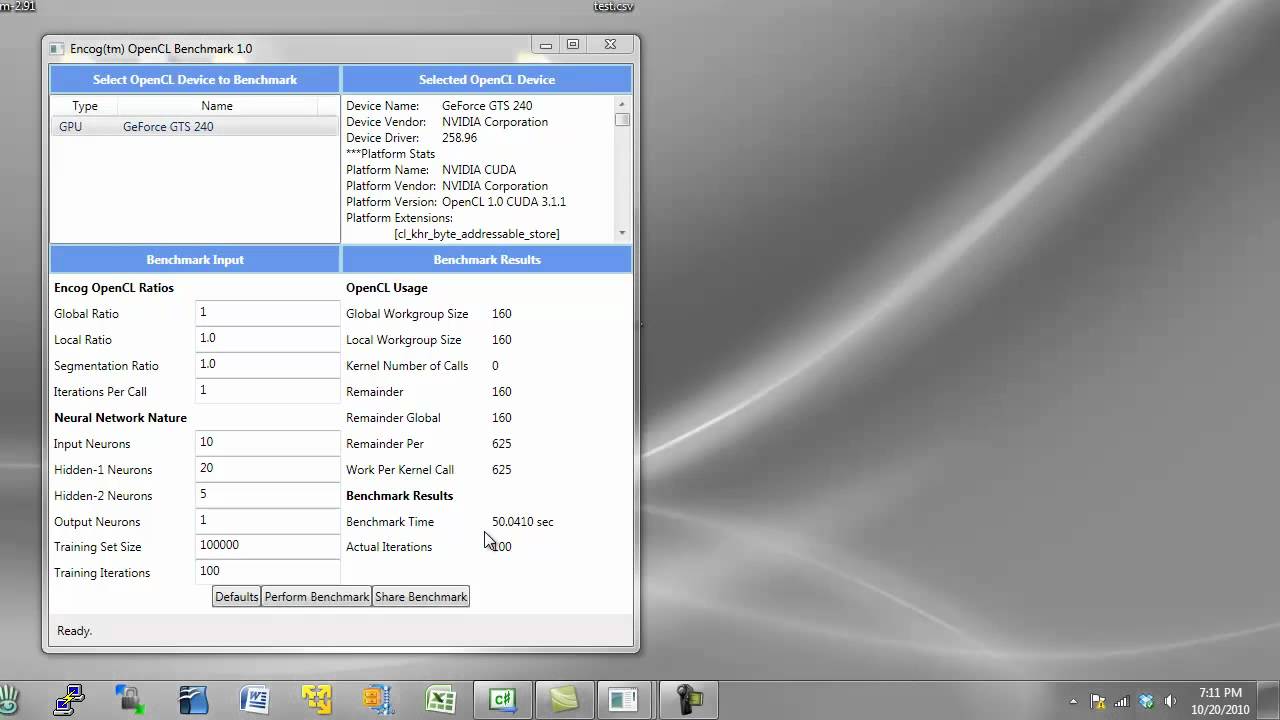The image size is (1280, 720).
Task: Open OpenOffice from the taskbar
Action: point(192,699)
